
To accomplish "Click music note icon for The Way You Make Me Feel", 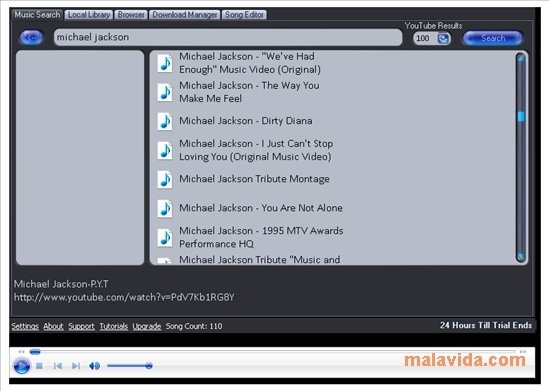I will click(165, 92).
